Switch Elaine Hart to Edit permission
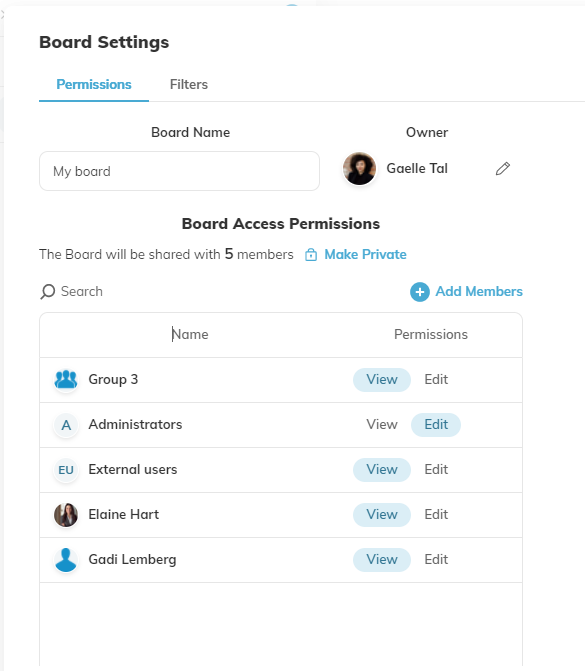 [x=436, y=514]
